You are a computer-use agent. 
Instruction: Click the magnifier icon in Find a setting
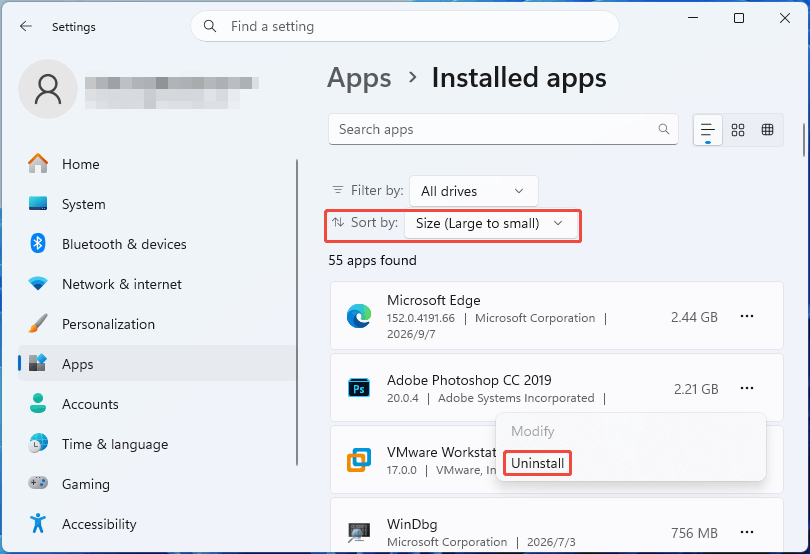210,26
